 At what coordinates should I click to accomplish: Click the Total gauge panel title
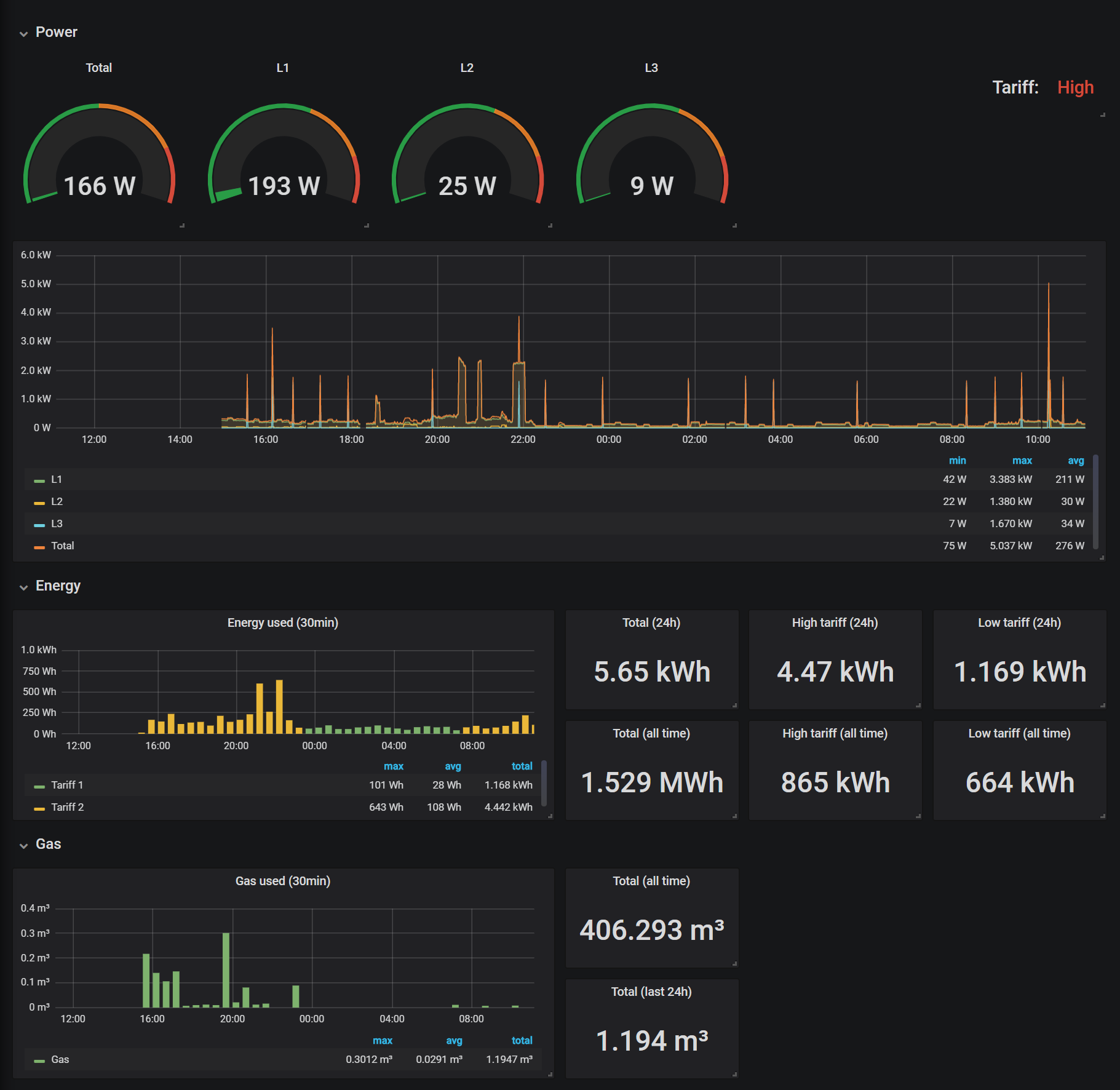(x=98, y=68)
